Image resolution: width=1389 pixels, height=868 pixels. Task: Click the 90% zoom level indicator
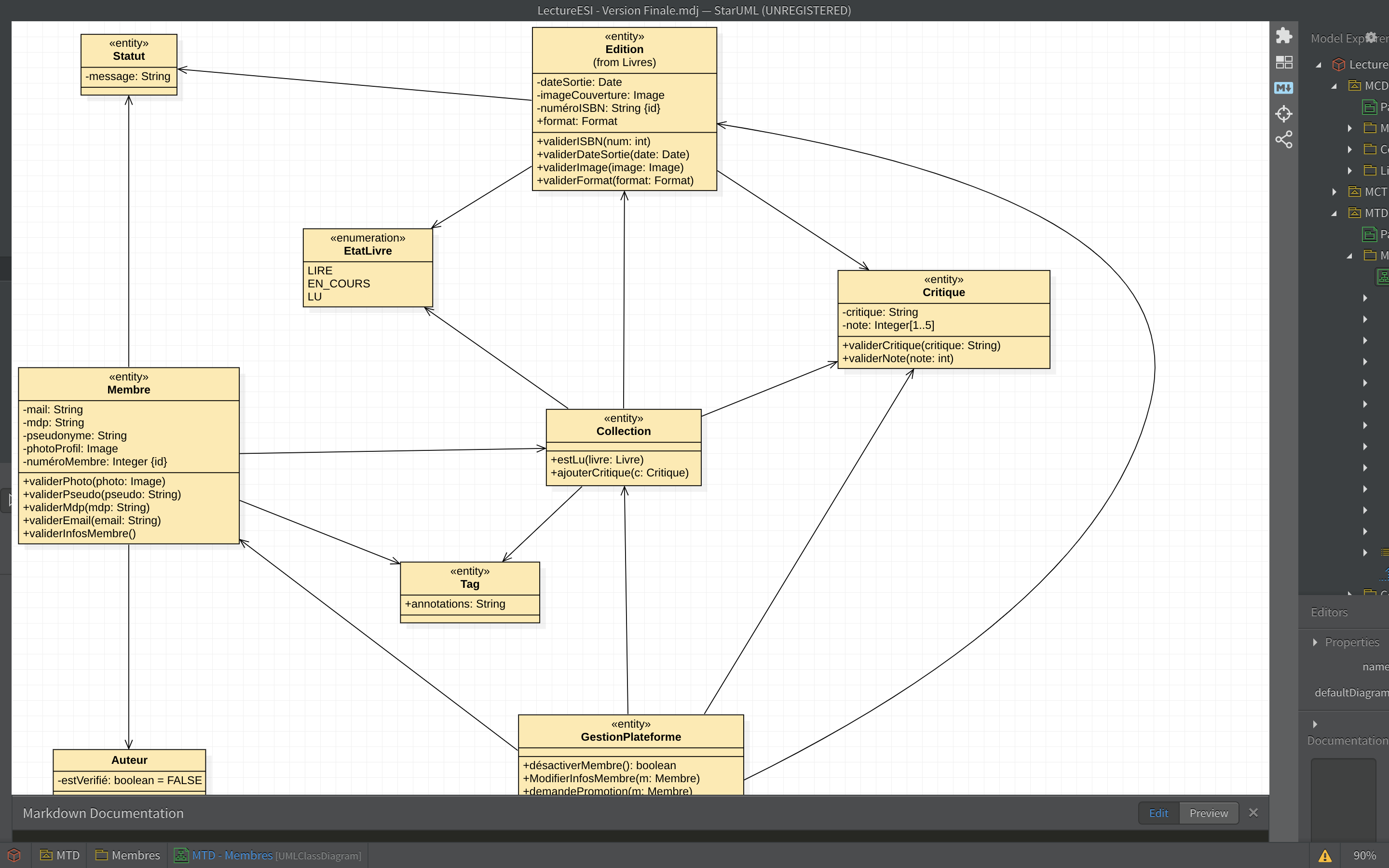pos(1364,855)
